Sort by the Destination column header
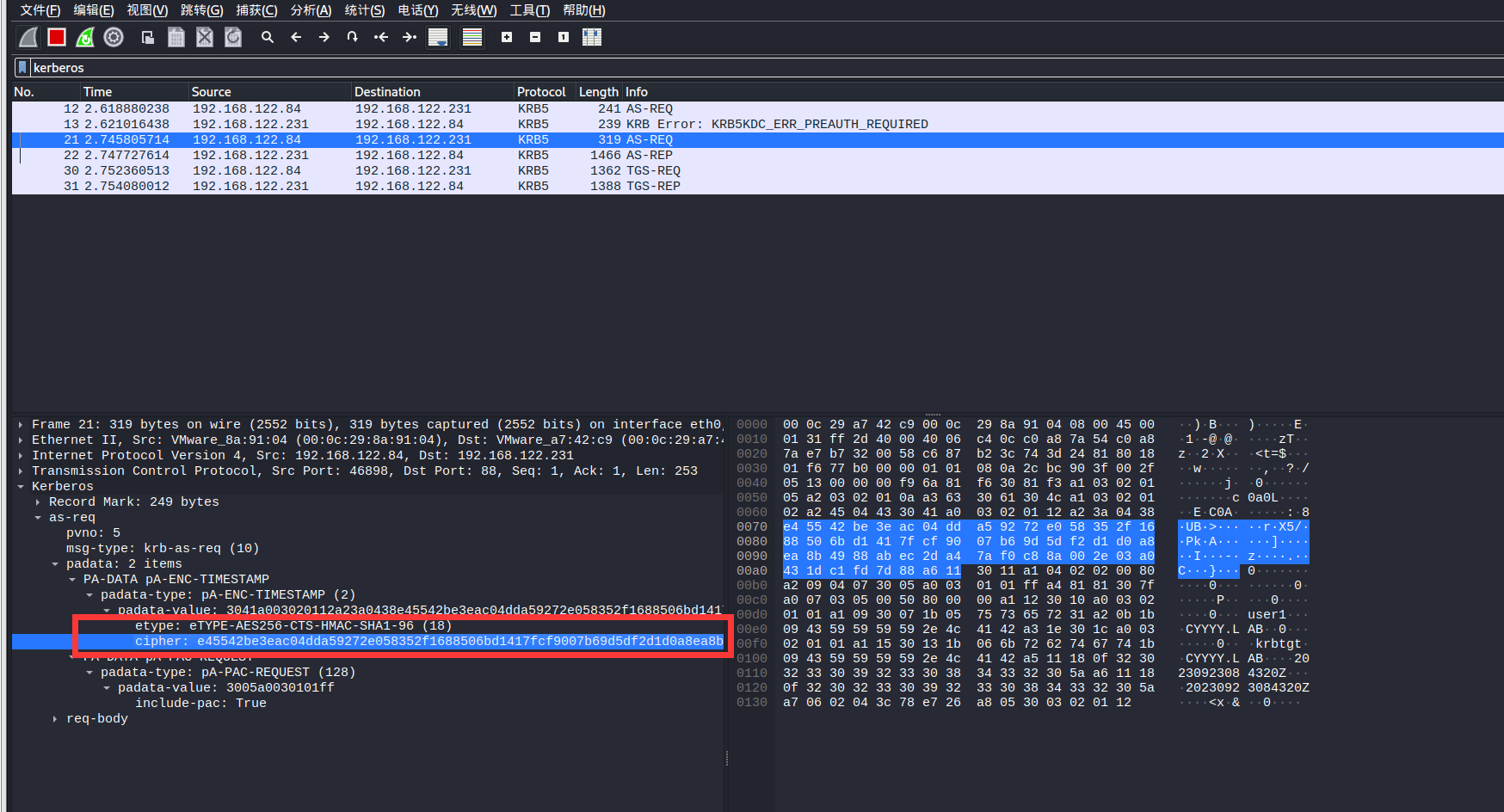The image size is (1504, 812). tap(433, 92)
